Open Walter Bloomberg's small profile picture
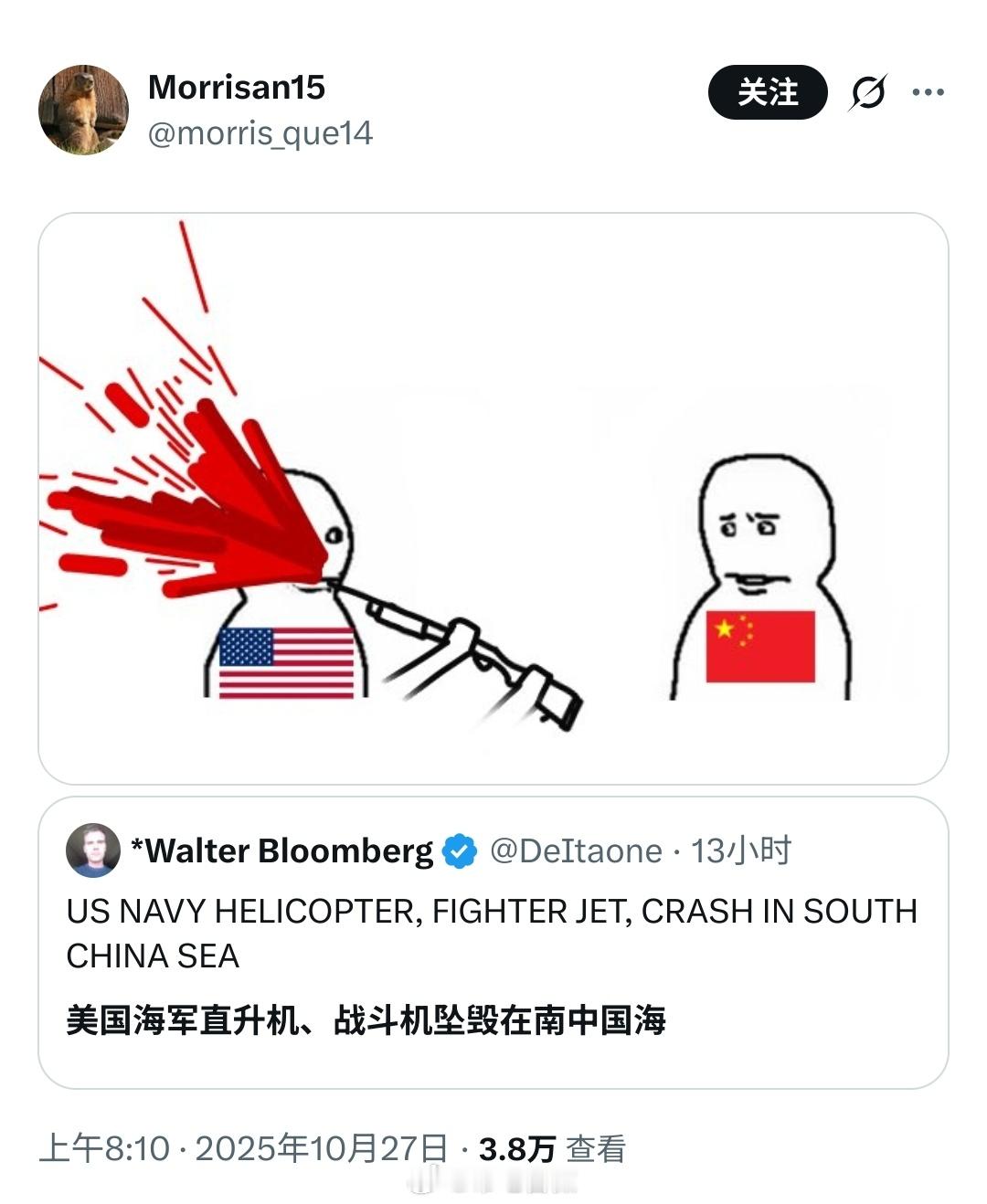 pos(93,850)
